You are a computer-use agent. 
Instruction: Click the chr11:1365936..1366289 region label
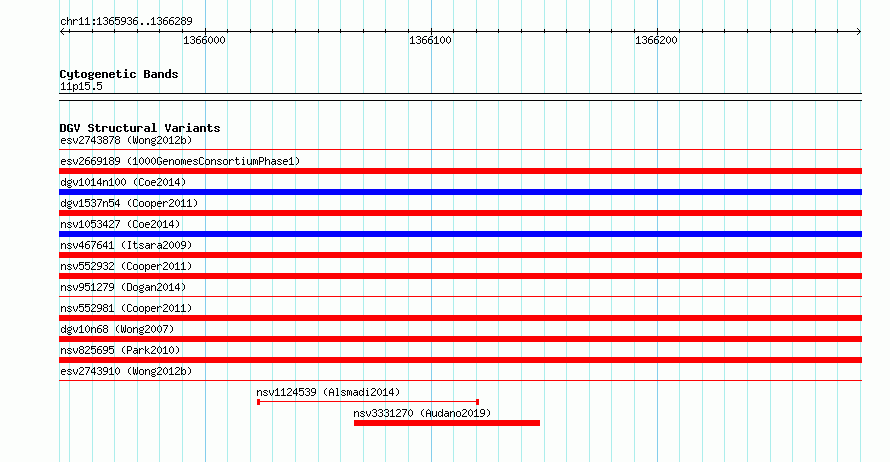(x=126, y=22)
